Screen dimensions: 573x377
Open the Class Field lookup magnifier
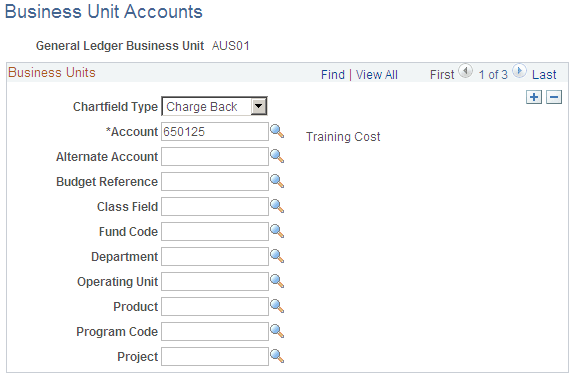277,206
